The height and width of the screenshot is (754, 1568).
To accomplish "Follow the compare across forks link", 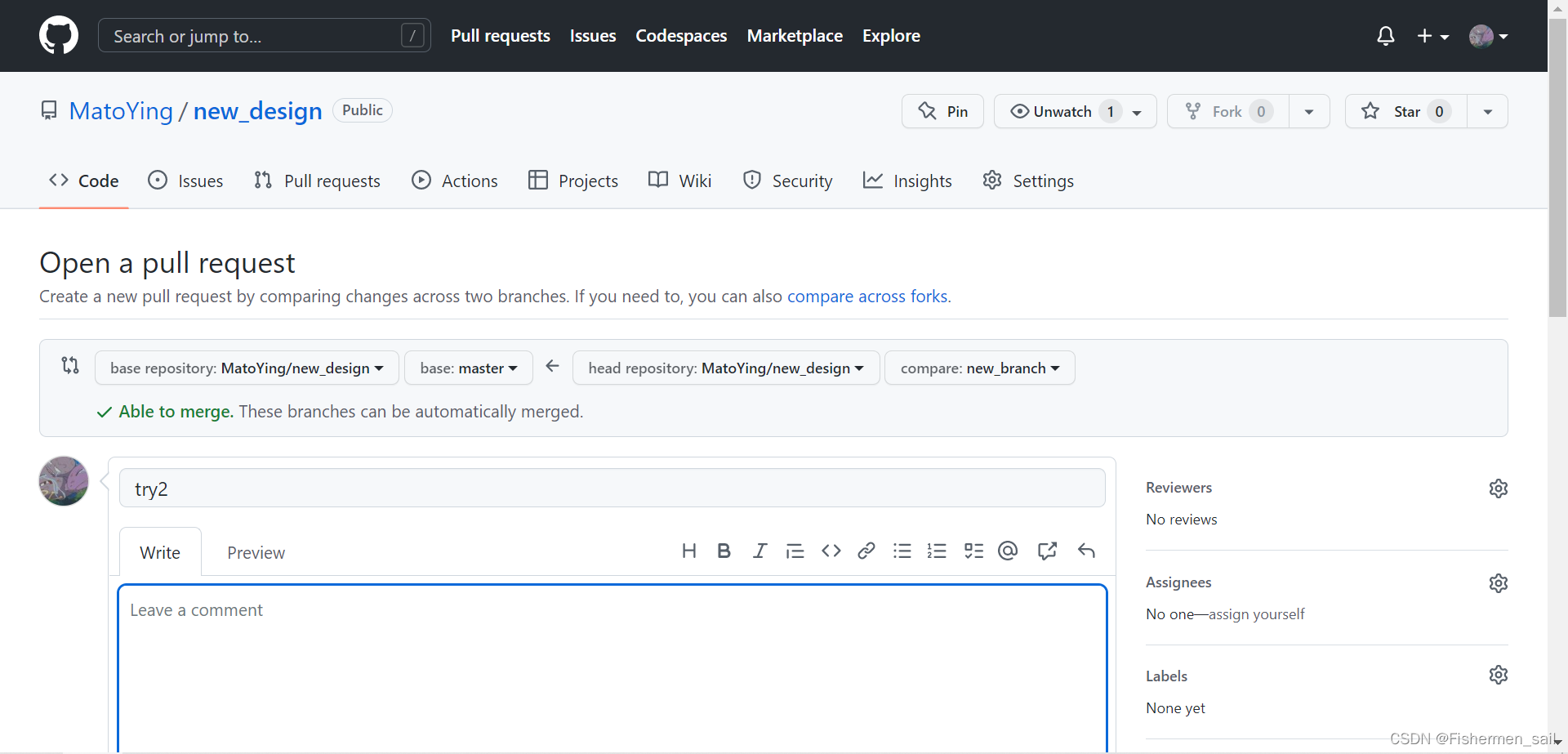I will (867, 297).
